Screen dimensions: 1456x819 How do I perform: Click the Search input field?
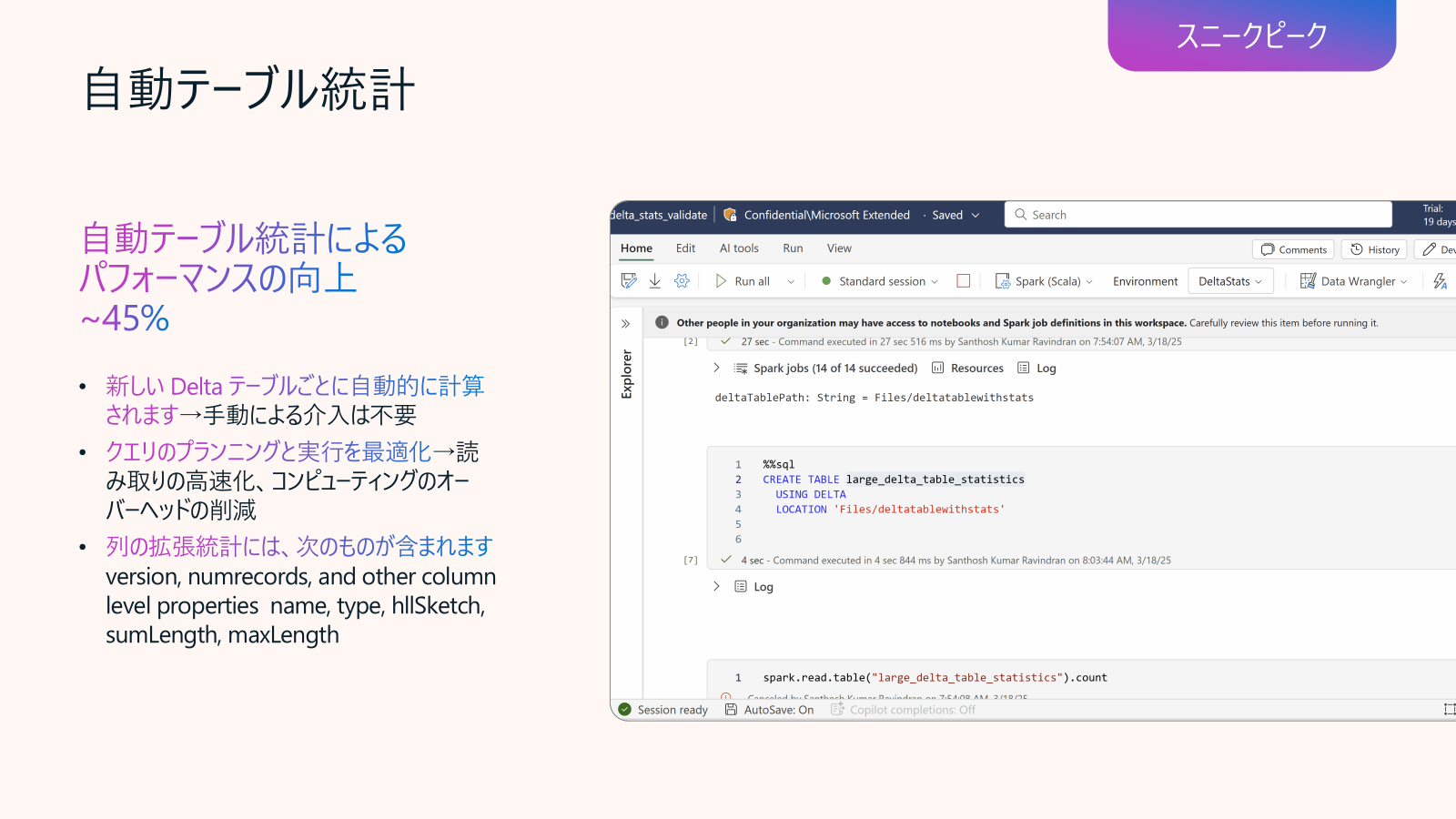(x=1198, y=215)
